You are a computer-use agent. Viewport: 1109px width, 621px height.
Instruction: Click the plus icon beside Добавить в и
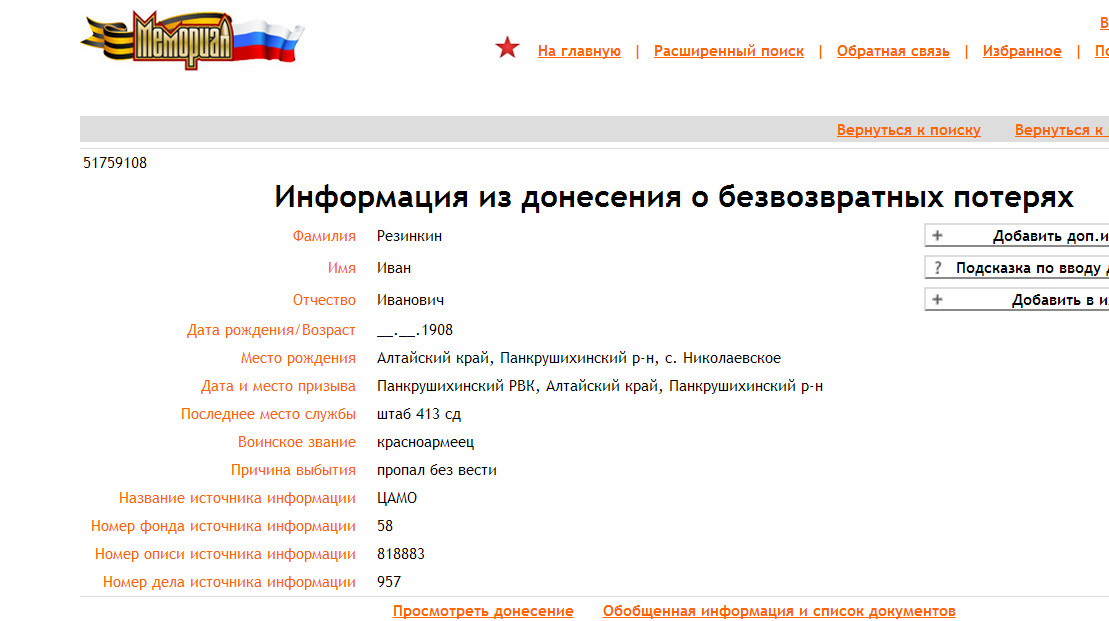coord(937,300)
